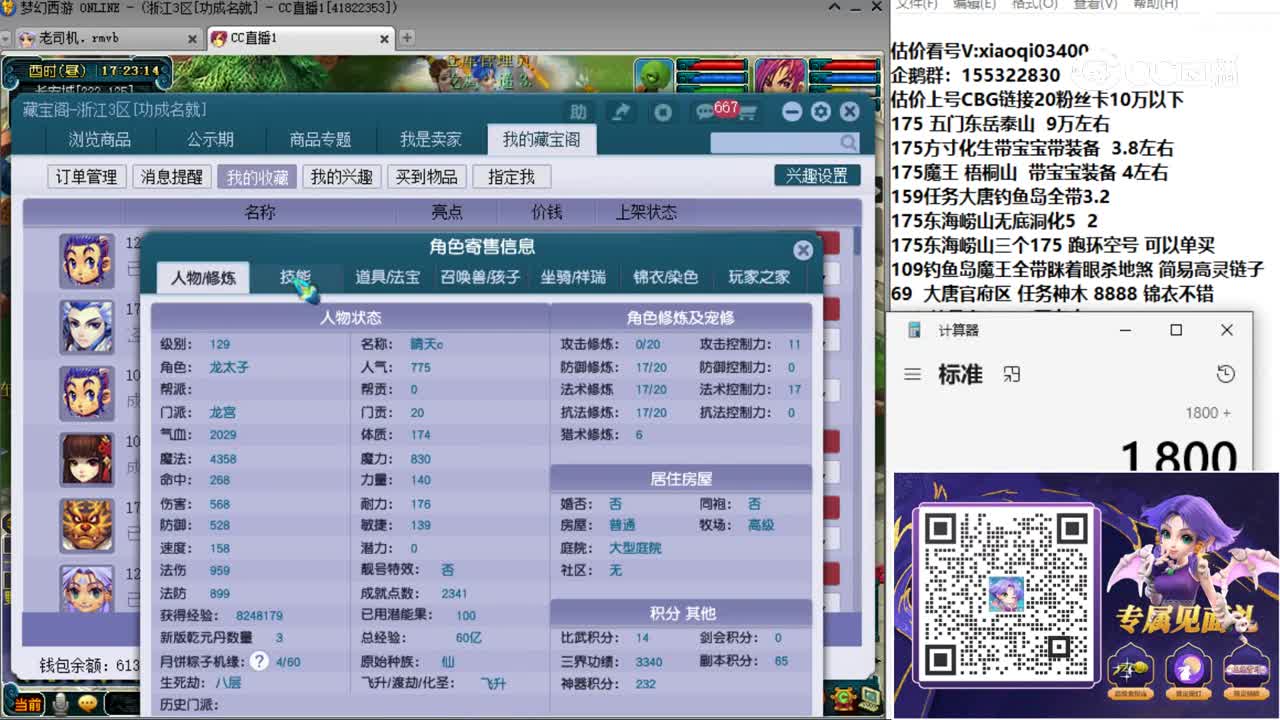The width and height of the screenshot is (1280, 720).
Task: Click the gear robot icon at bottom right of game
Action: [843, 697]
